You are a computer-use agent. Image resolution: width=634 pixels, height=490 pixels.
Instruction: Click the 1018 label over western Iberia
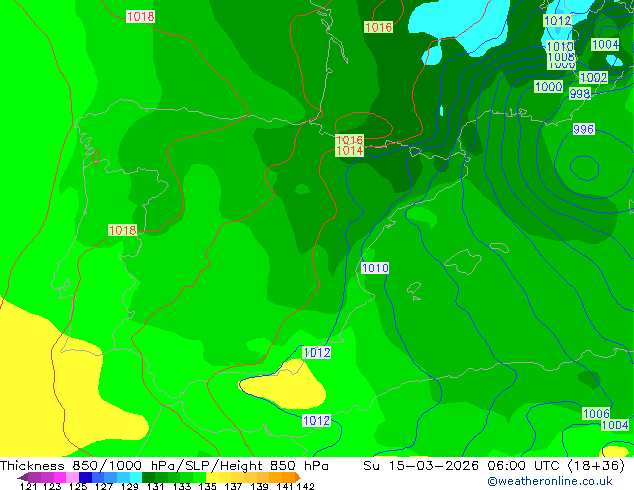pos(123,230)
